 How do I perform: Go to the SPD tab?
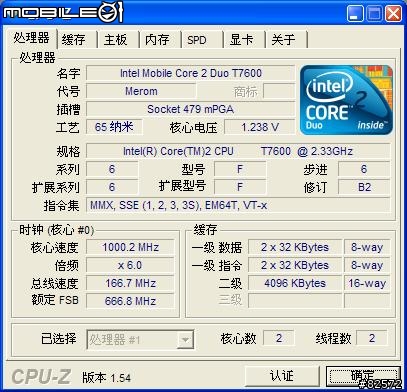pos(202,40)
